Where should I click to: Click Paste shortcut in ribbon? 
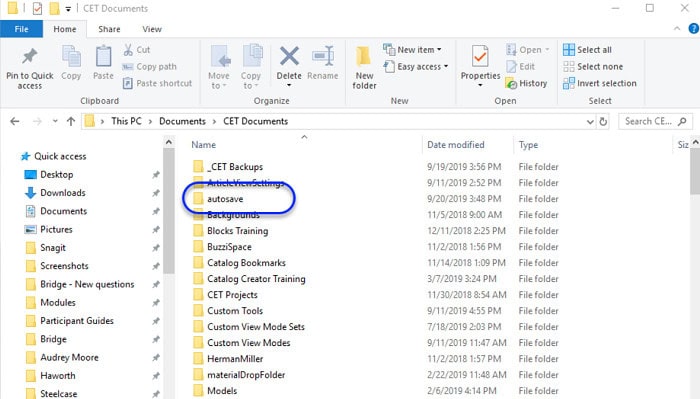click(158, 83)
